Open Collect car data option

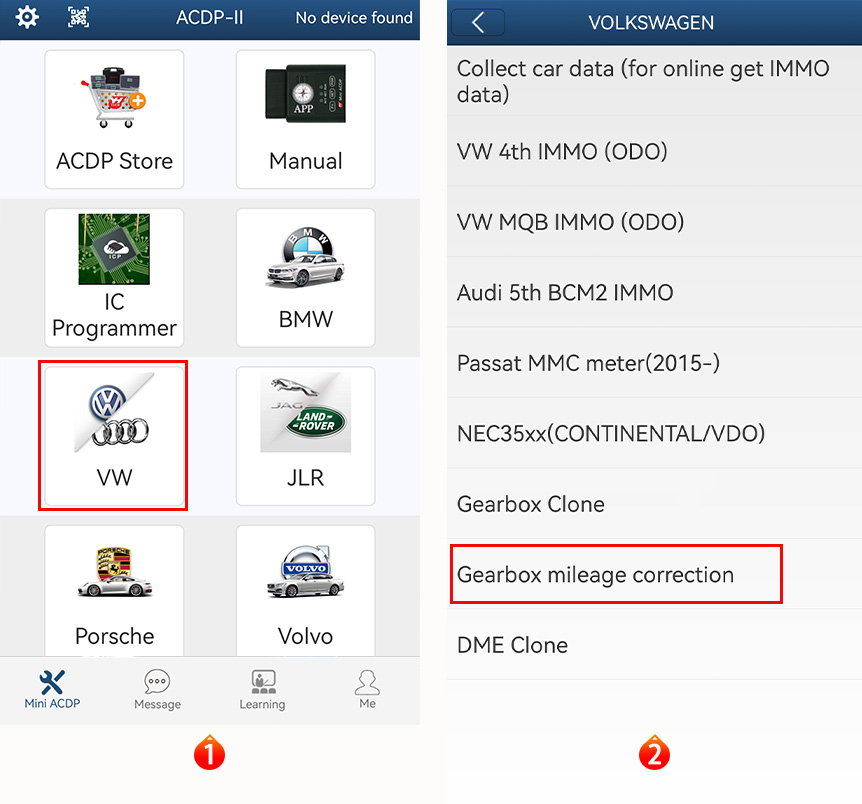coord(643,81)
